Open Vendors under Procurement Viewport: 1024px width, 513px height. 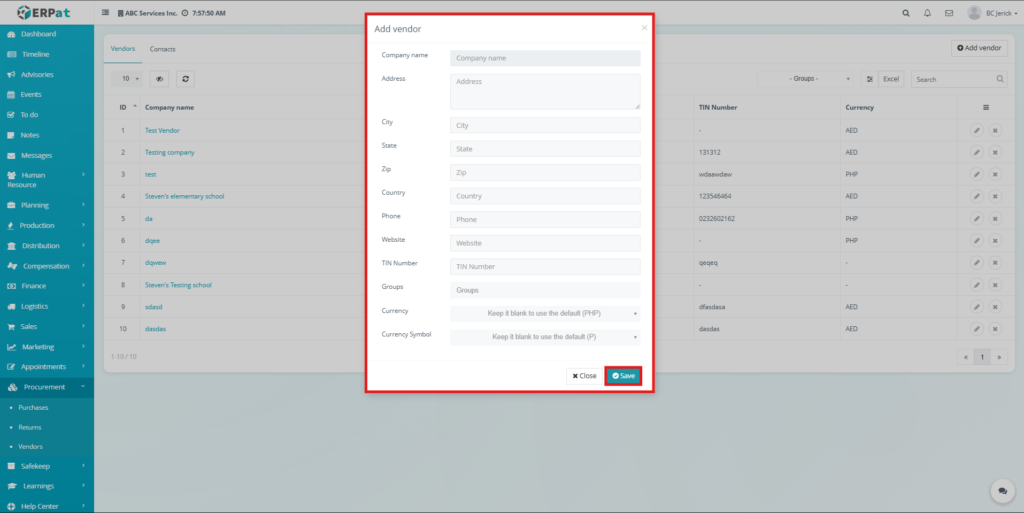point(31,446)
